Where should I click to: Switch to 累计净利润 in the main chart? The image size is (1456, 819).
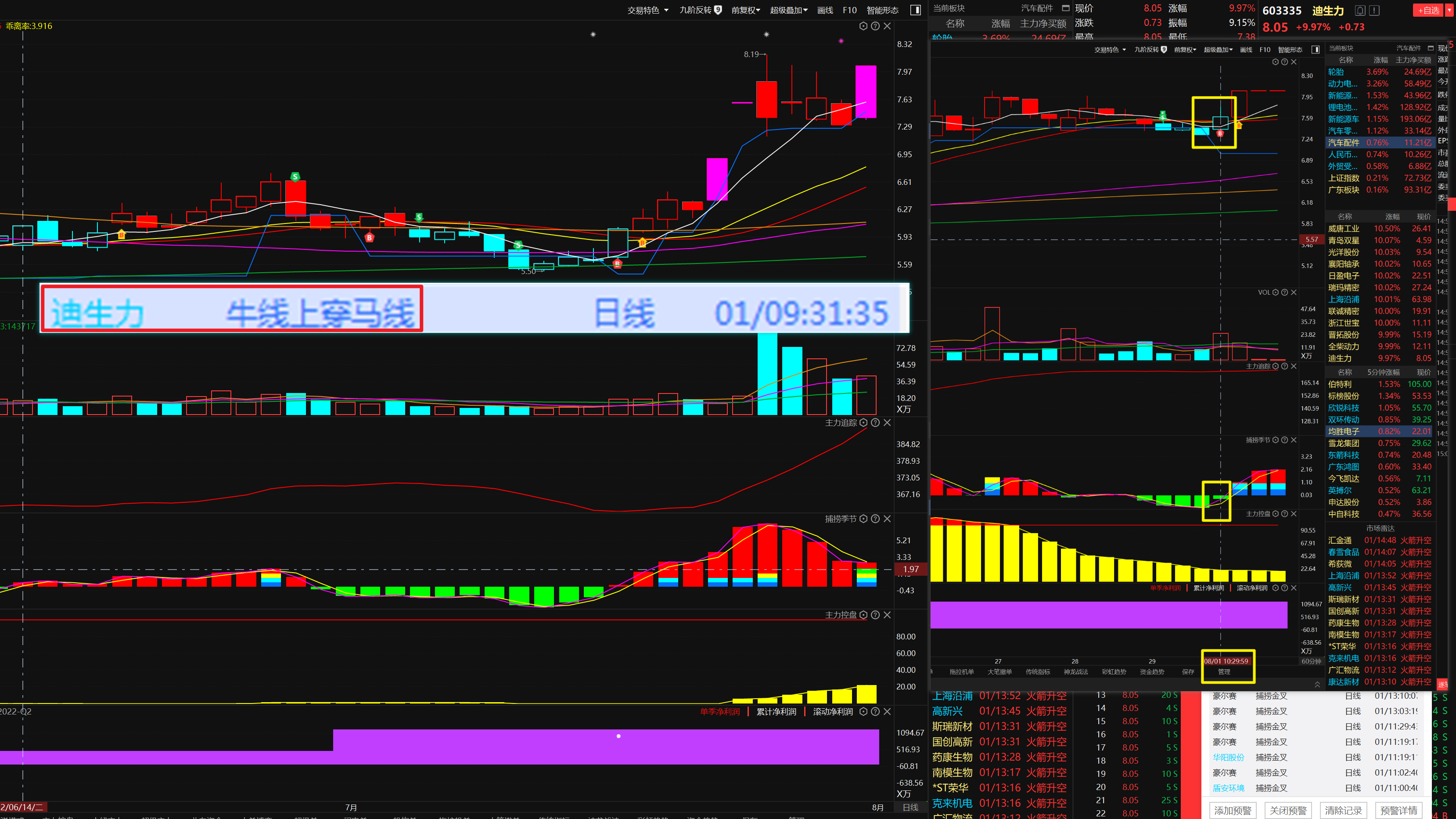pyautogui.click(x=776, y=711)
